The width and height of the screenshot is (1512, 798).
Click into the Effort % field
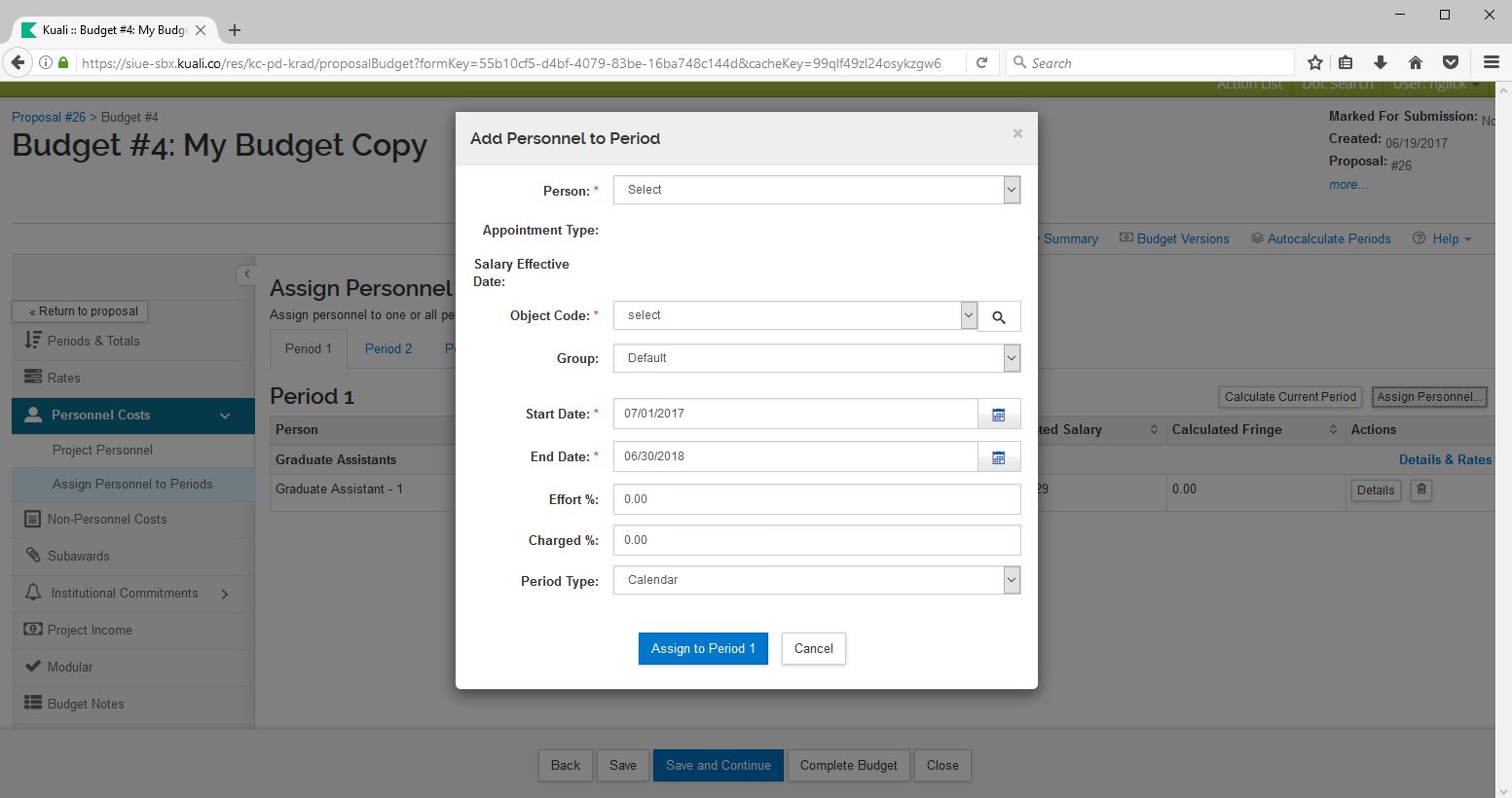[x=816, y=499]
